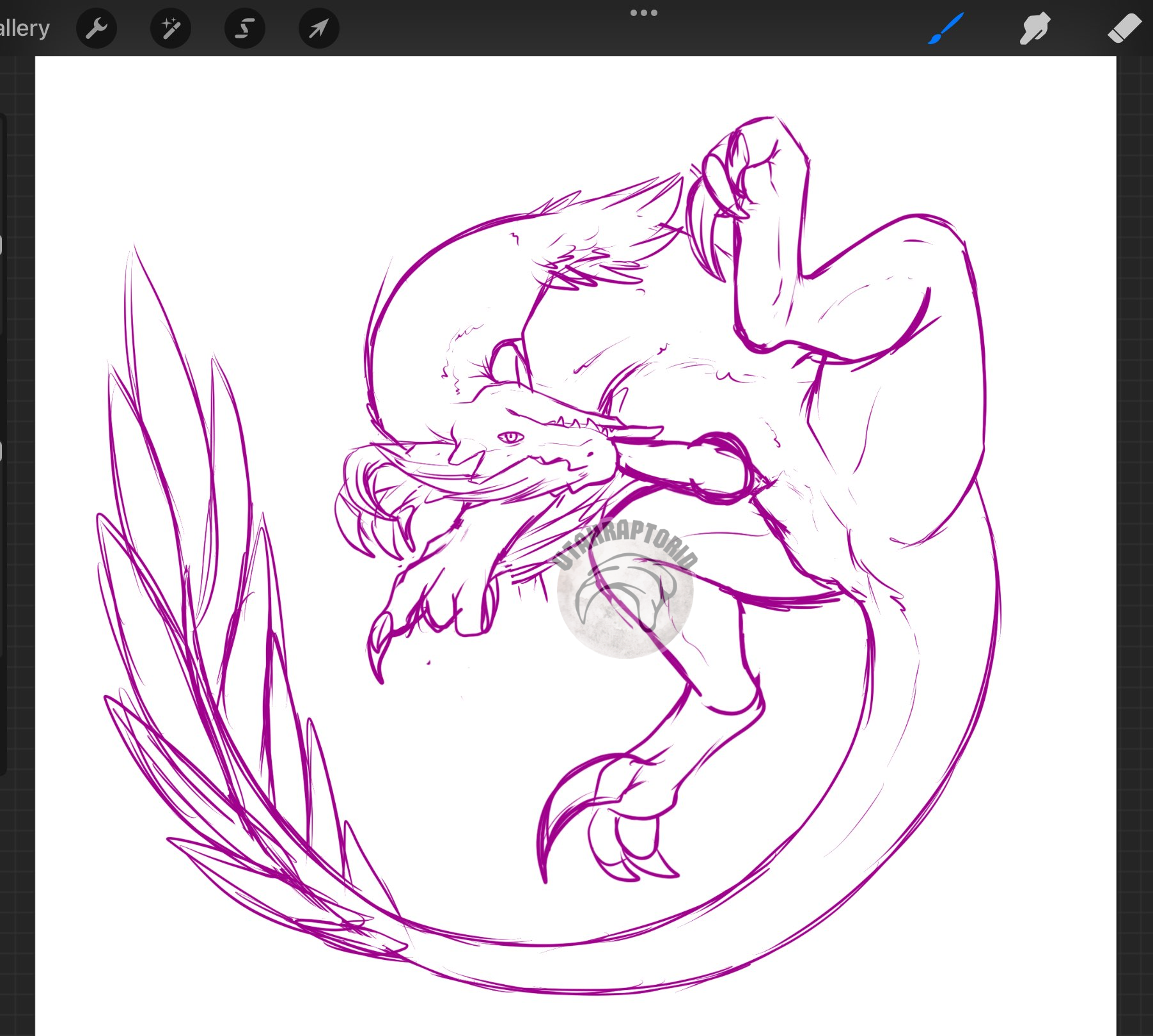Select the Brush tool
The width and height of the screenshot is (1153, 1036).
[946, 28]
